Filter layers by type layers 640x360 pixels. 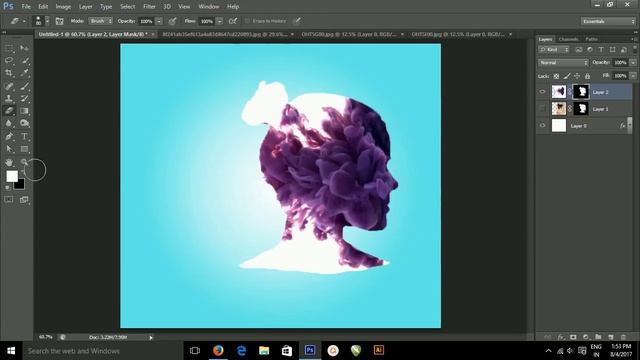[601, 49]
